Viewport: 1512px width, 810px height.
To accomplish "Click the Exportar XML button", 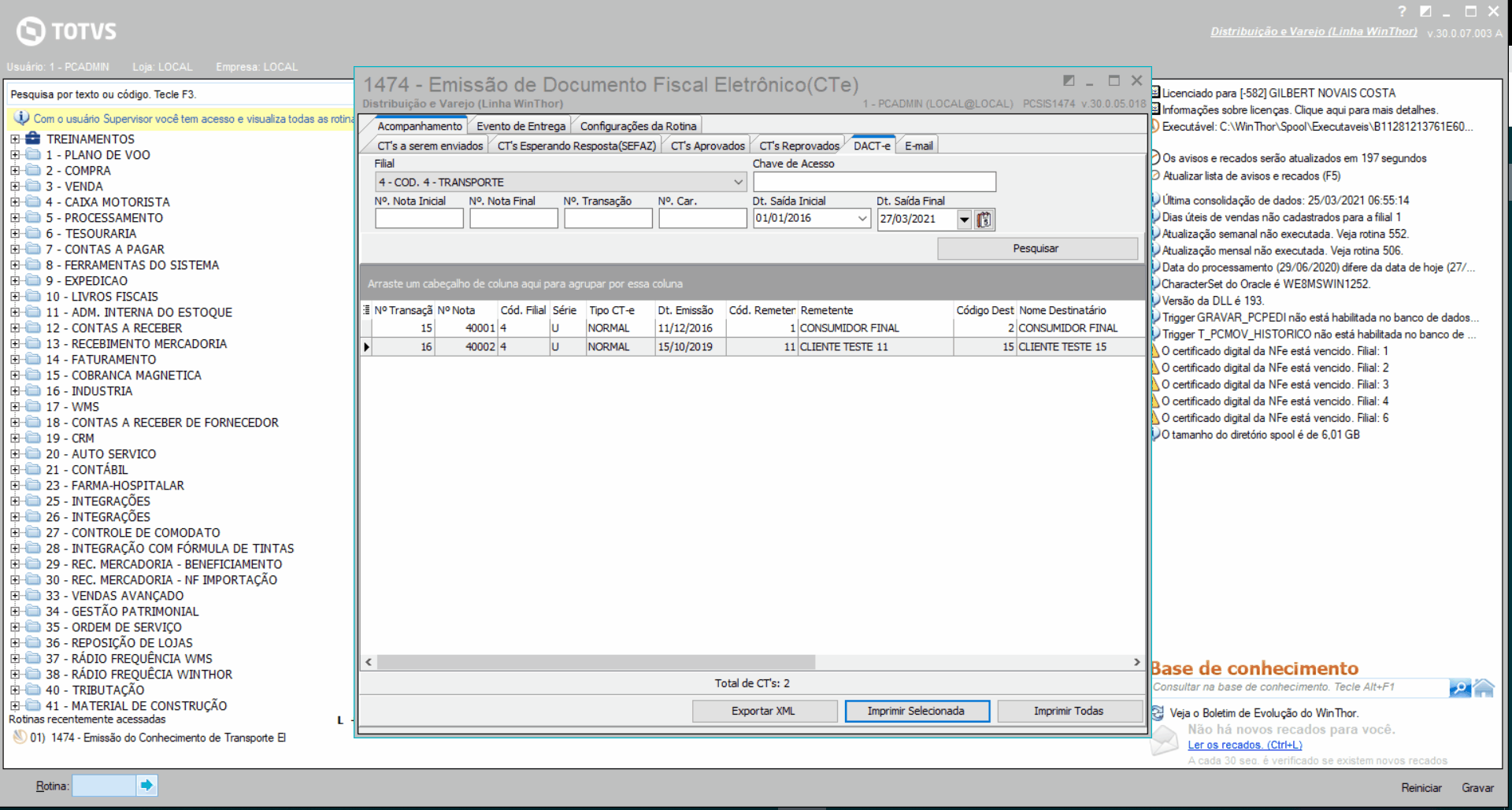I will point(764,711).
